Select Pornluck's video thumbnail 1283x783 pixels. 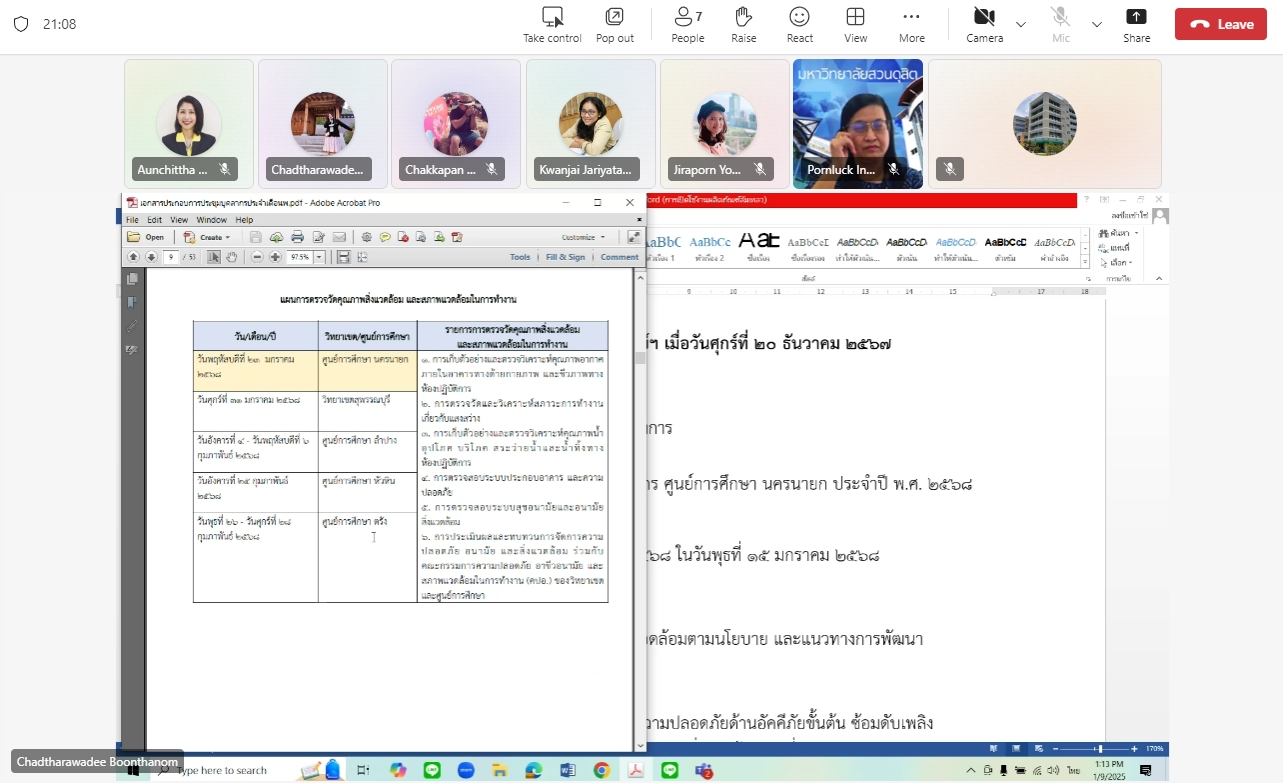click(x=857, y=123)
